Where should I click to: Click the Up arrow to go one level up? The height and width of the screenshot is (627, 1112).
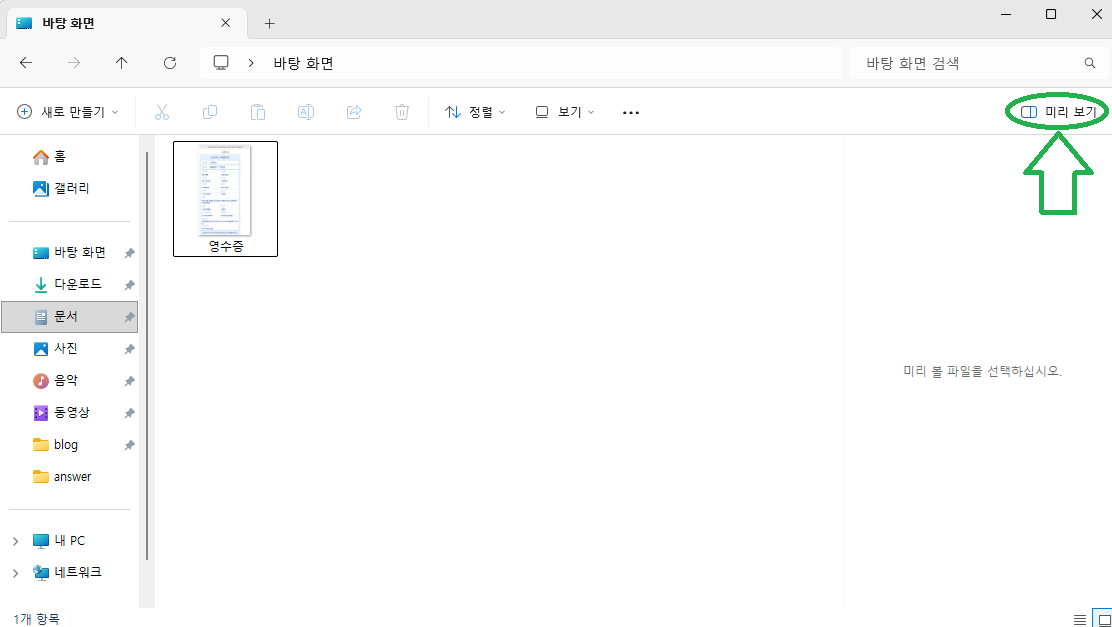point(122,62)
